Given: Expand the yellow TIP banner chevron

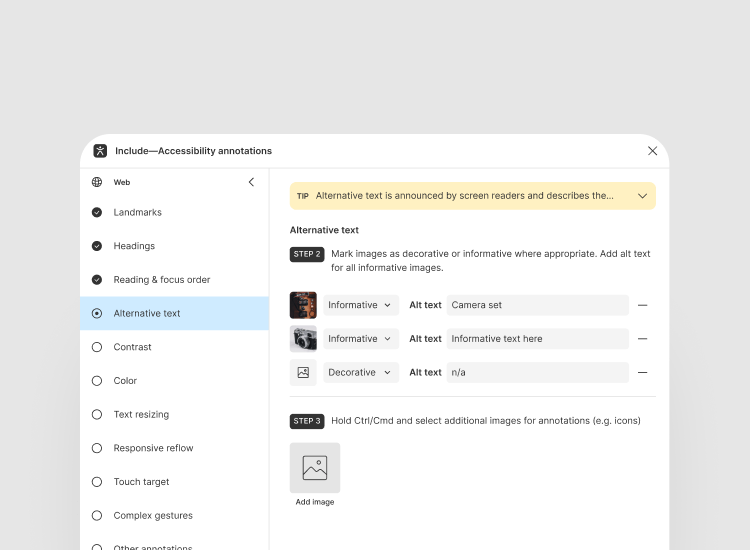Looking at the screenshot, I should tap(642, 196).
